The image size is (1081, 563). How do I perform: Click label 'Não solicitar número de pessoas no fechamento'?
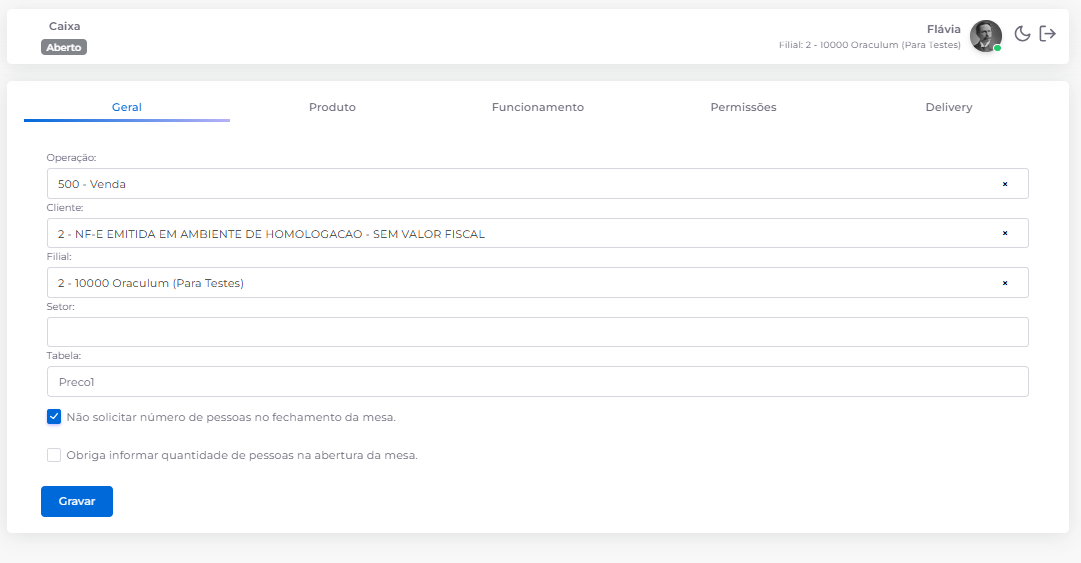[231, 417]
